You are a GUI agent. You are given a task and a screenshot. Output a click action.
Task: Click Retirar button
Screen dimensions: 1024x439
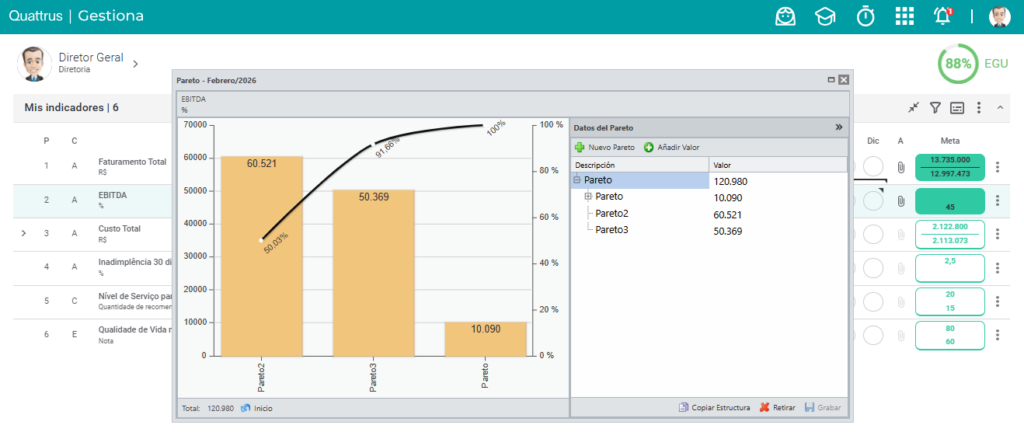pyautogui.click(x=777, y=408)
